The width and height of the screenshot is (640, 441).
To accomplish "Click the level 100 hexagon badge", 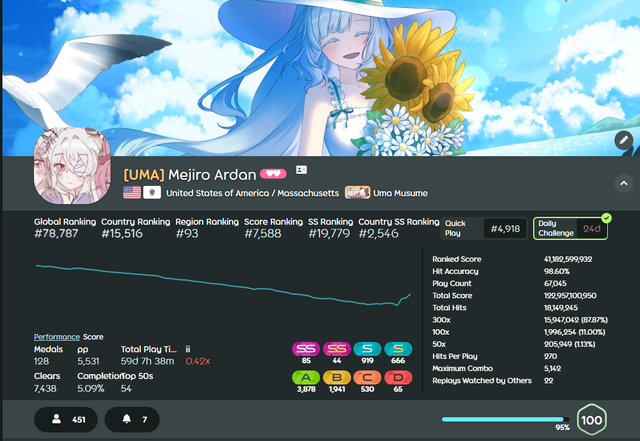I will (x=591, y=420).
